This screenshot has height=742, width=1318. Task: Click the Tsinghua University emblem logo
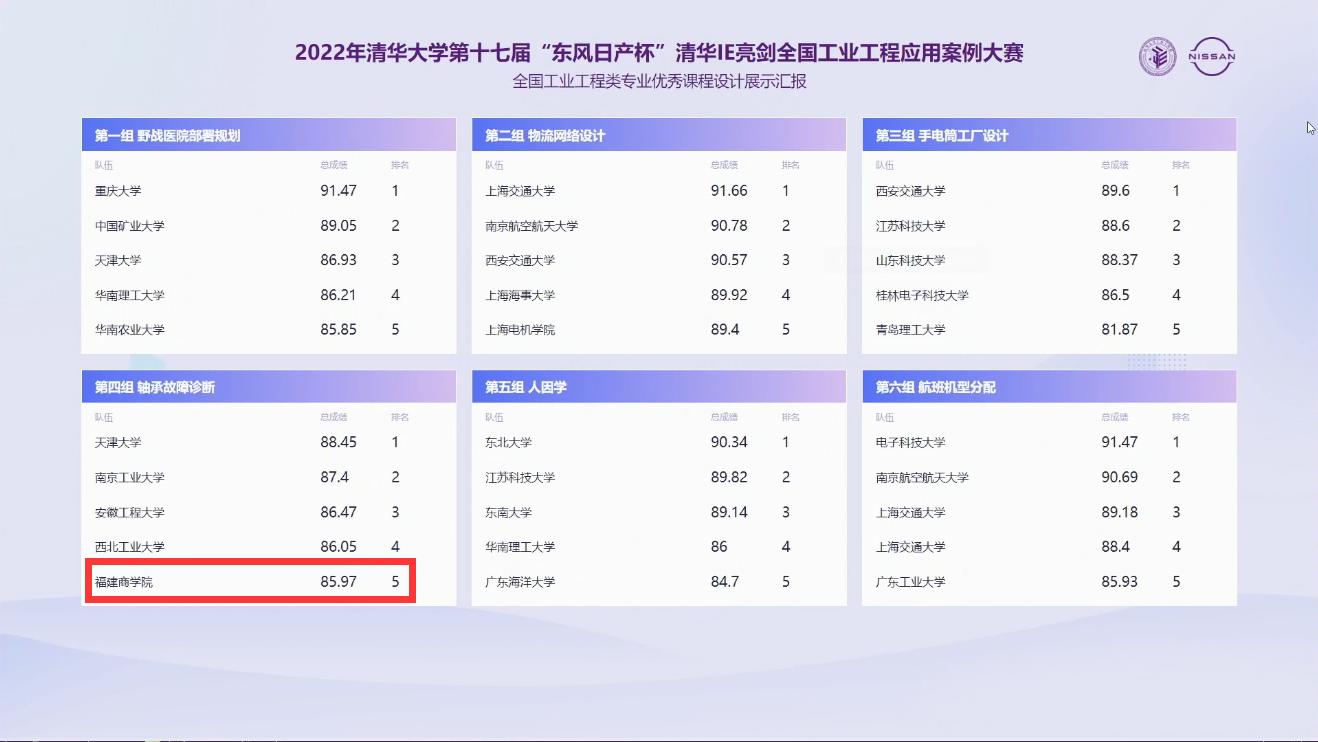[x=1159, y=57]
